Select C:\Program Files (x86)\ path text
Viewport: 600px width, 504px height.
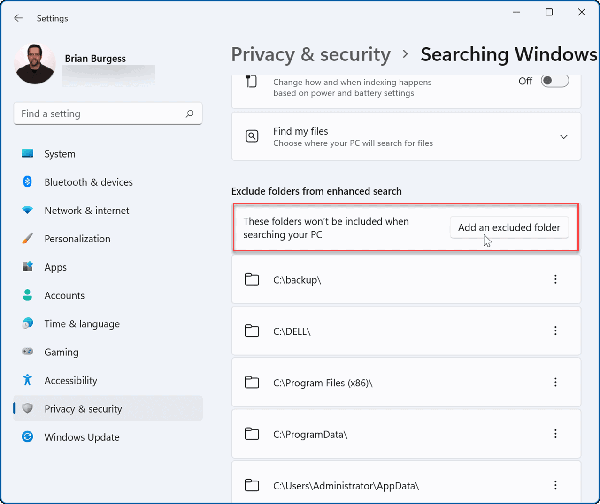323,383
